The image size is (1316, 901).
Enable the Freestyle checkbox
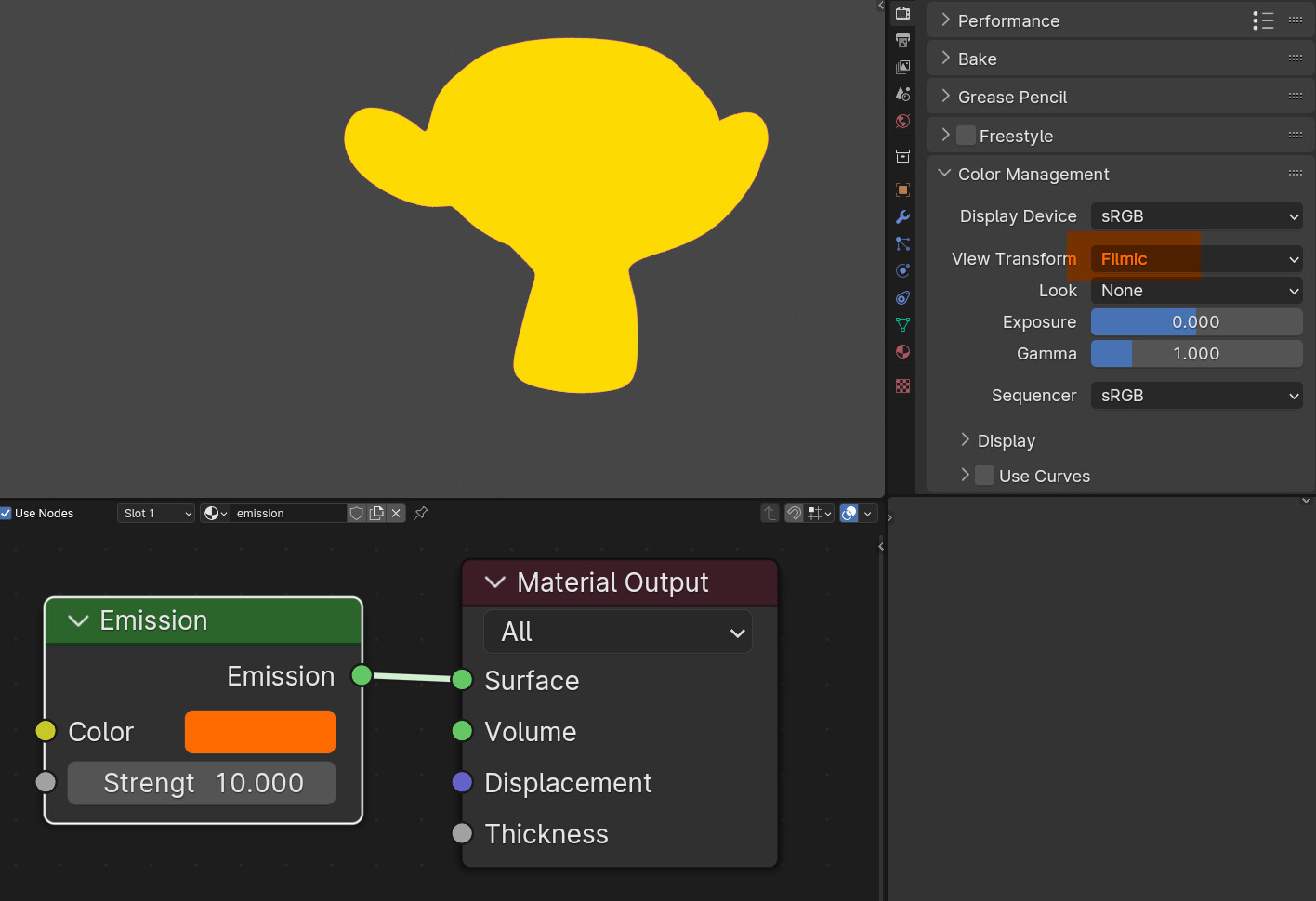pyautogui.click(x=967, y=136)
